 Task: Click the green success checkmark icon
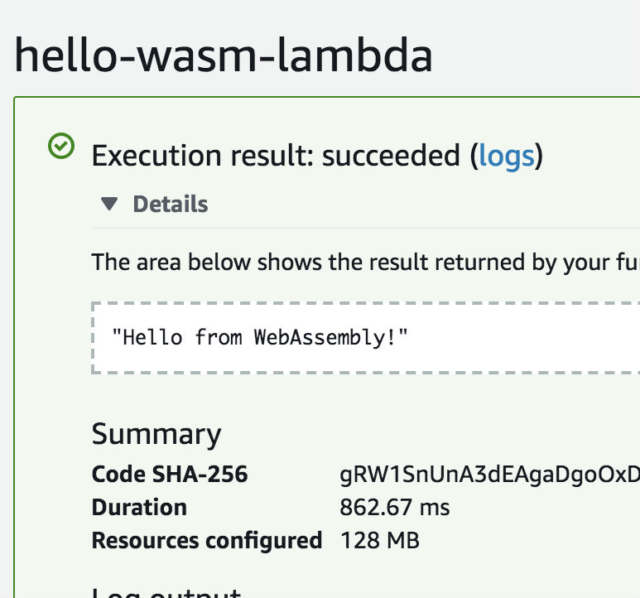click(61, 146)
